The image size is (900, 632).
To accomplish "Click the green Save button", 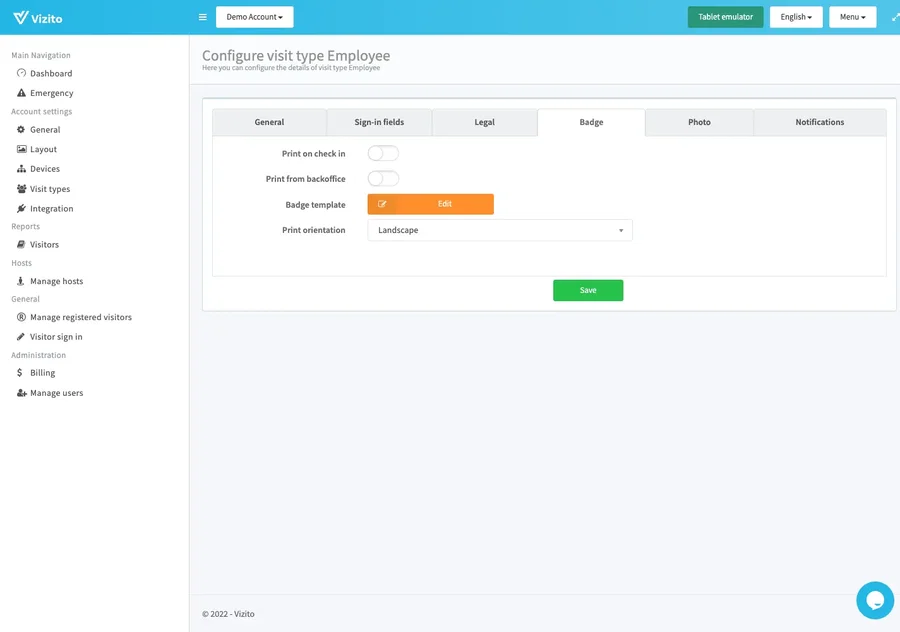I will 588,290.
